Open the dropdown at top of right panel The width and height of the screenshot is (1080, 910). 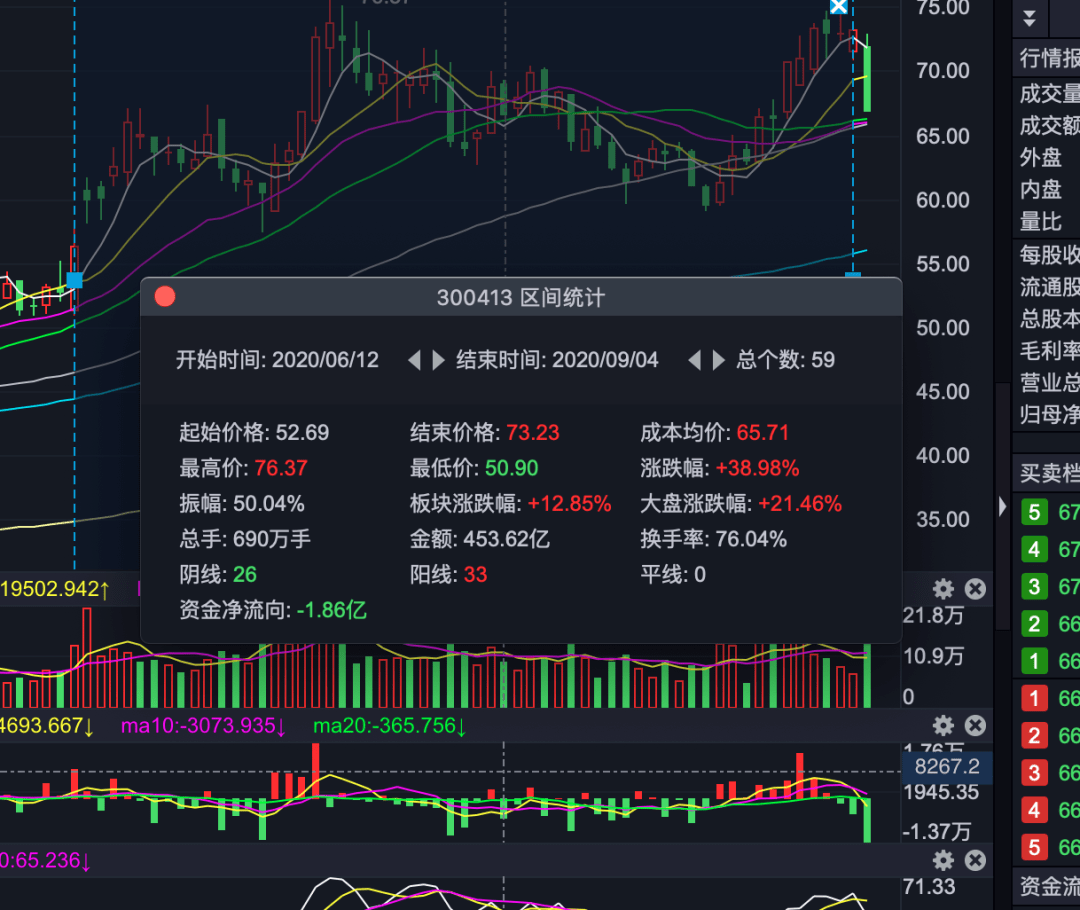[1030, 18]
